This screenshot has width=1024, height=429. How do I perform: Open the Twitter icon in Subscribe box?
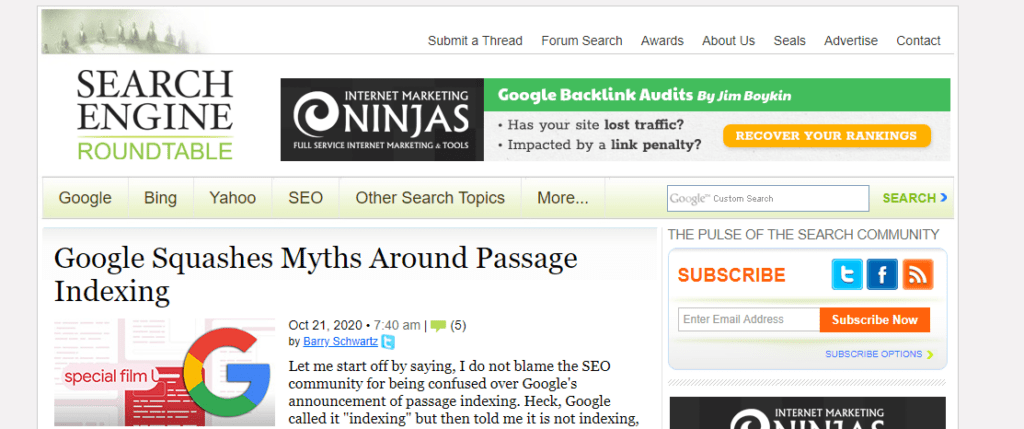coord(847,274)
